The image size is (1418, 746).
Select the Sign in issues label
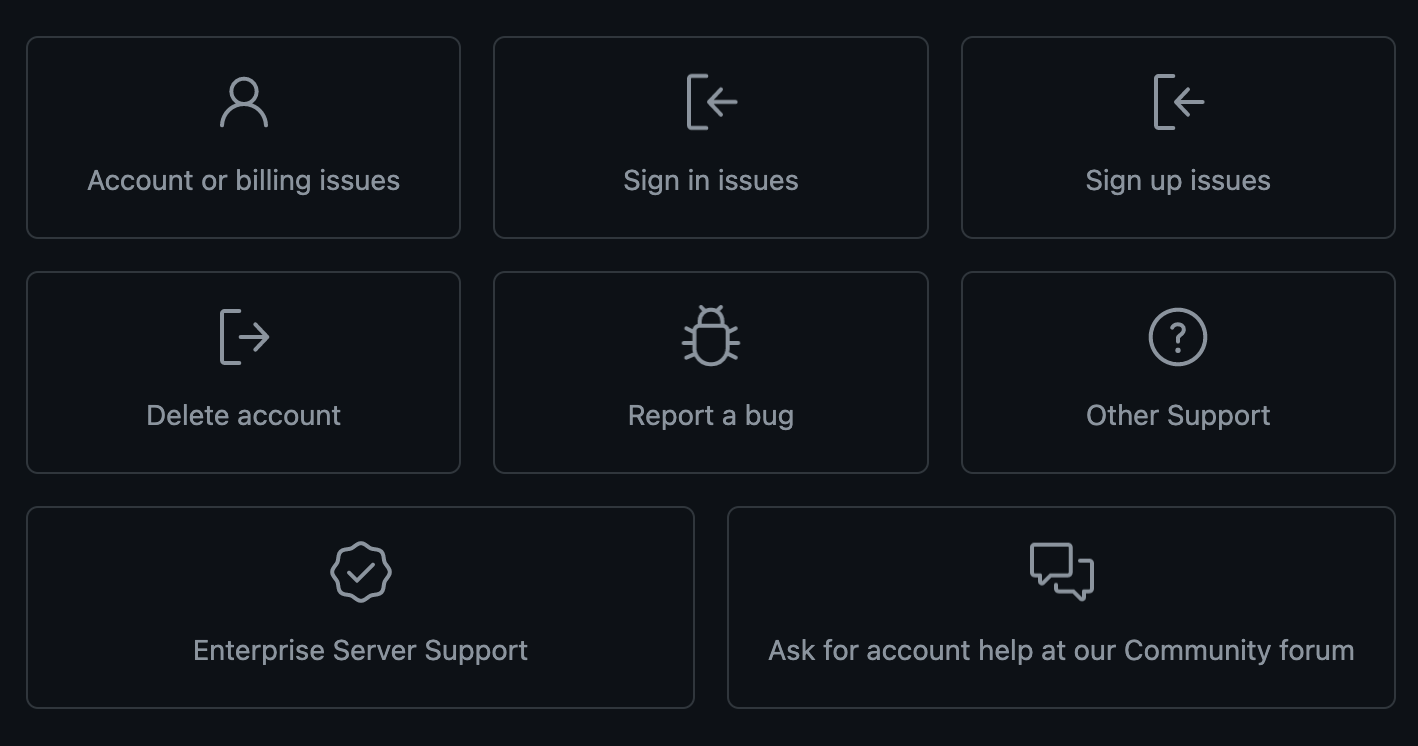pos(711,181)
